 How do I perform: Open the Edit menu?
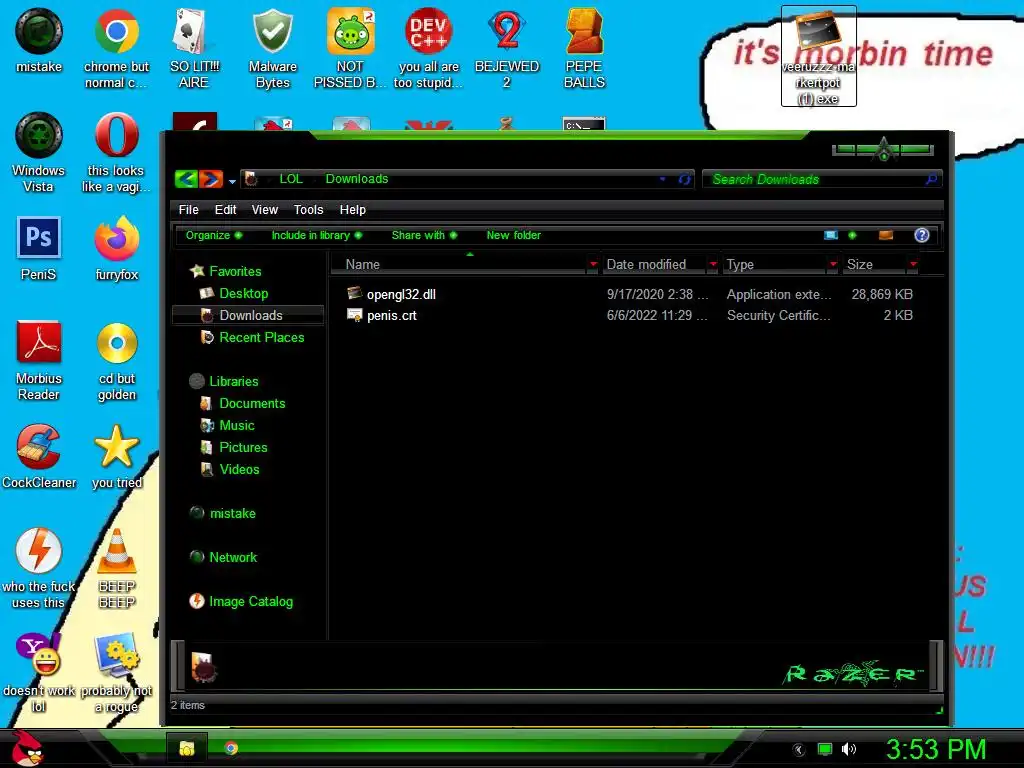(x=225, y=210)
